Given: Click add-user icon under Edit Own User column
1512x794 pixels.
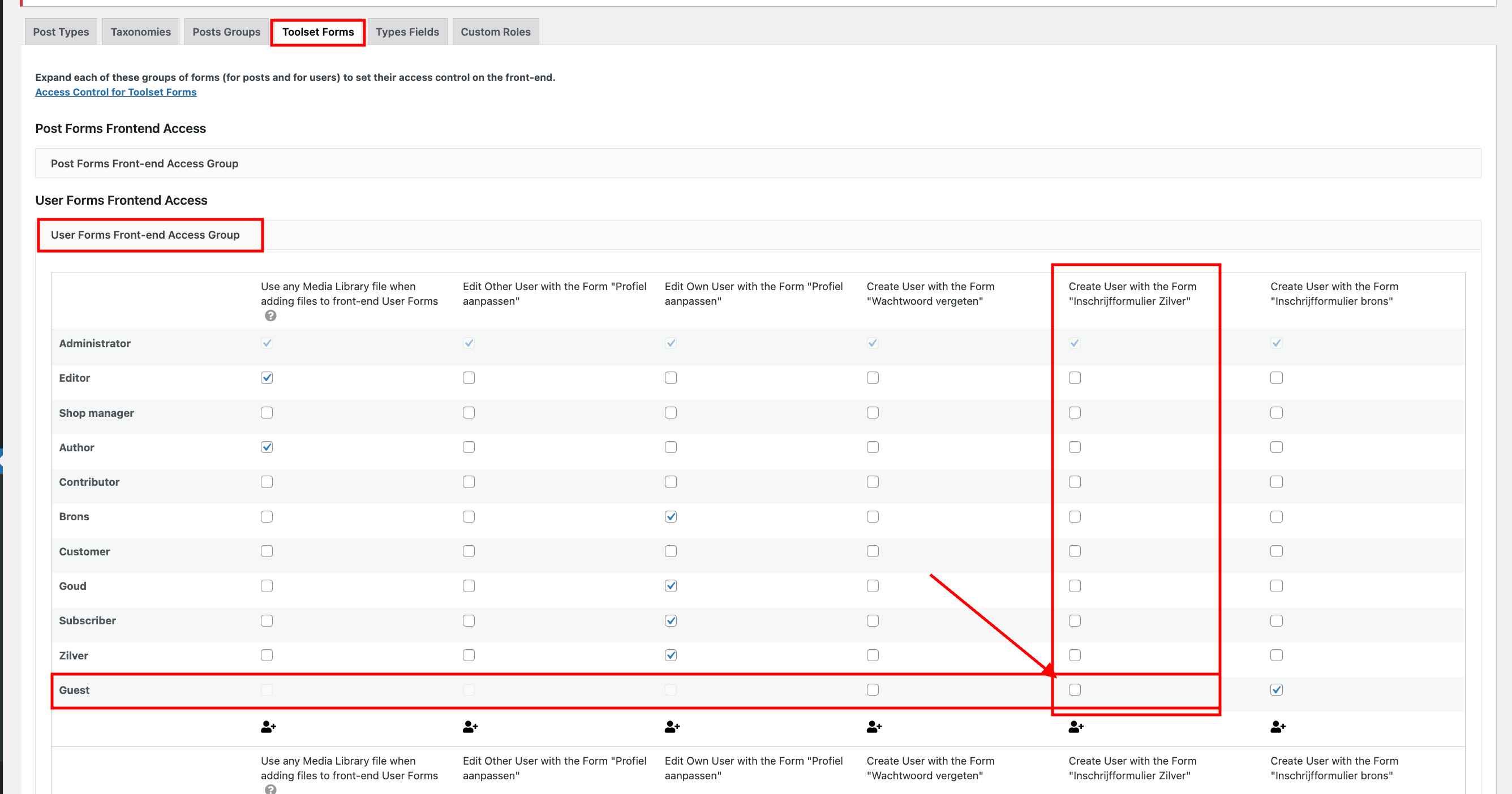Looking at the screenshot, I should point(672,727).
